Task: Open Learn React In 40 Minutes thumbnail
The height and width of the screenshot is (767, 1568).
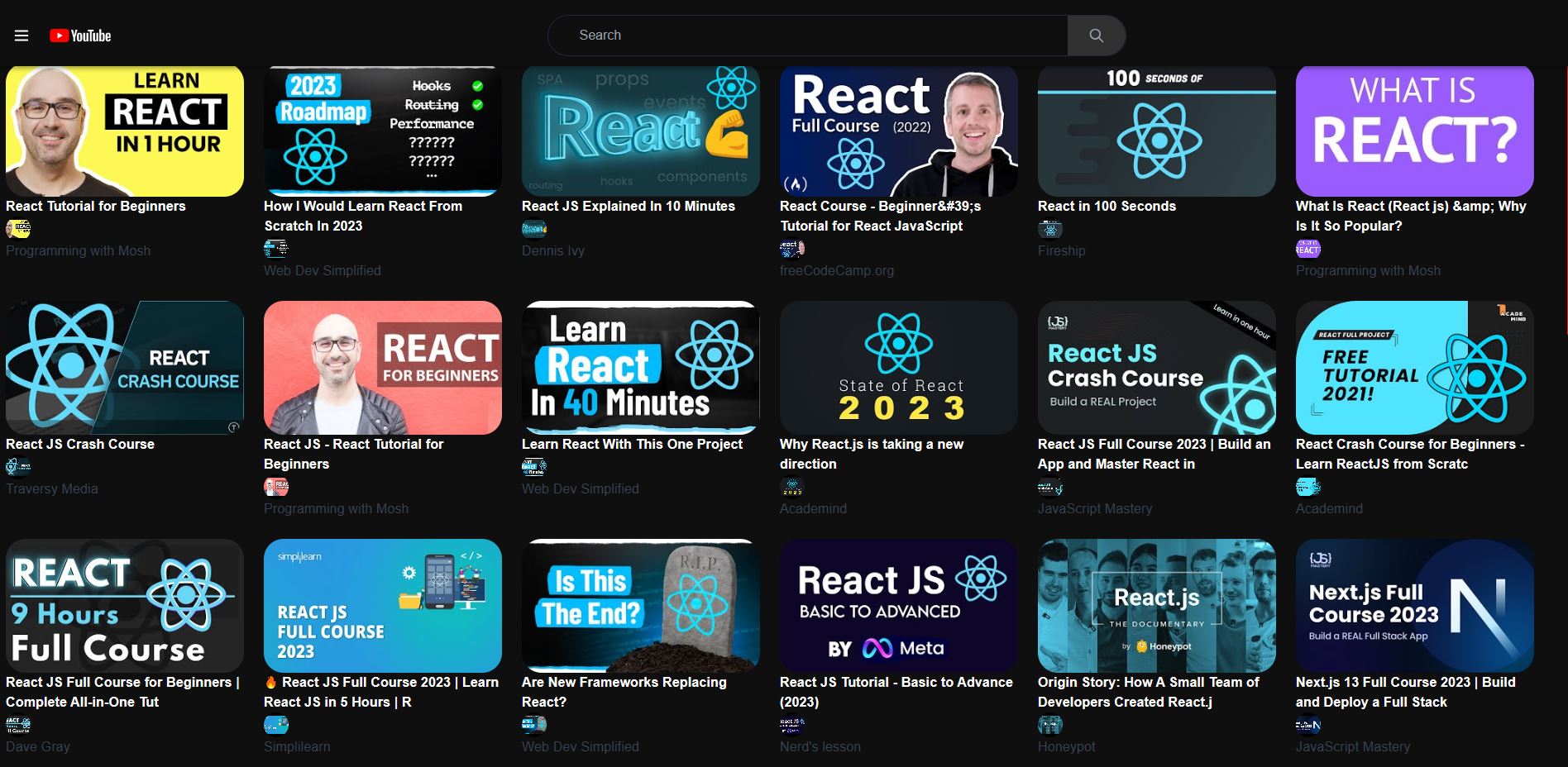Action: click(x=641, y=368)
